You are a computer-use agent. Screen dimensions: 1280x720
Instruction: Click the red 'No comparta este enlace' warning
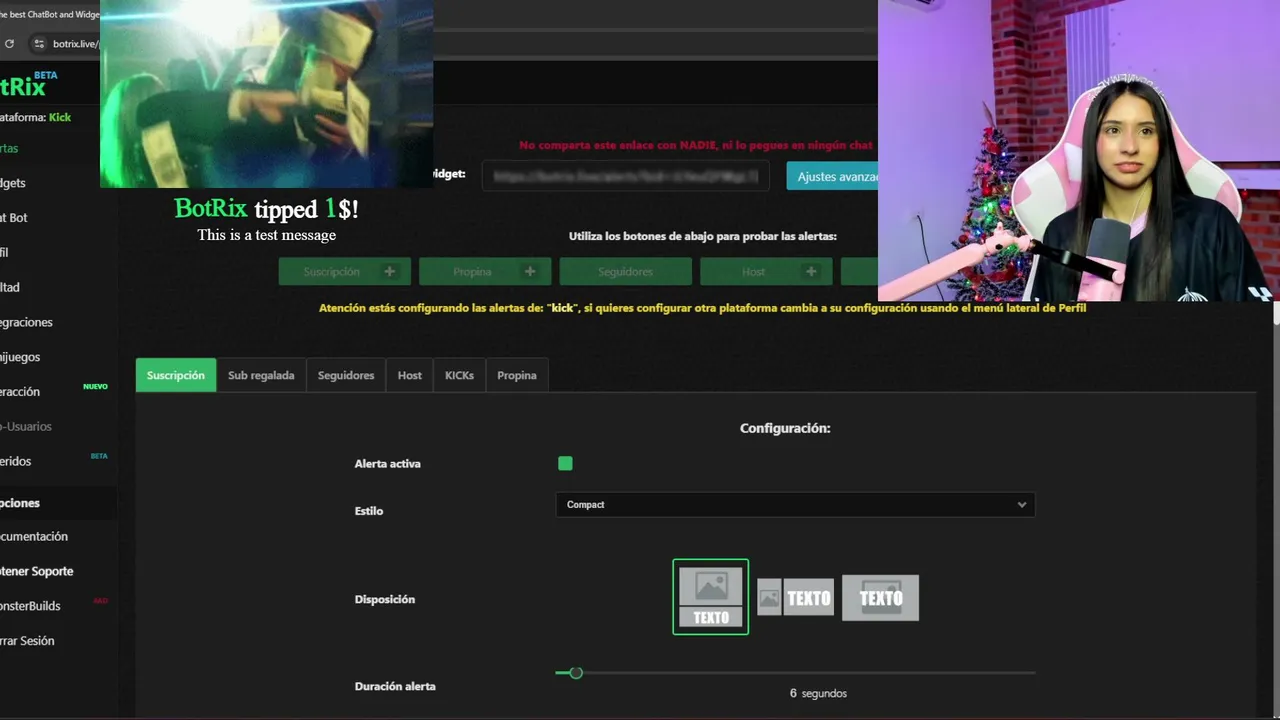point(696,145)
